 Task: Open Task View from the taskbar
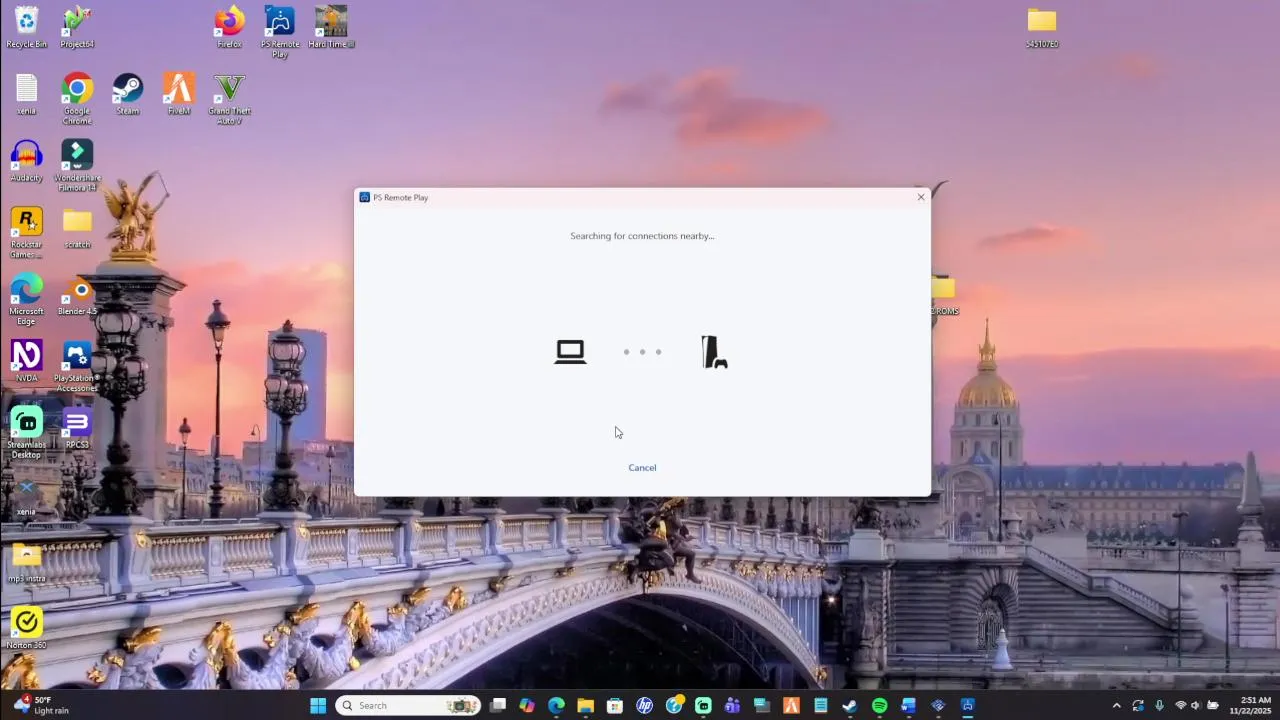click(x=498, y=706)
